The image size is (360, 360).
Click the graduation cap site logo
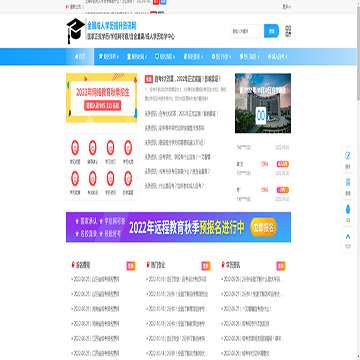click(x=75, y=31)
